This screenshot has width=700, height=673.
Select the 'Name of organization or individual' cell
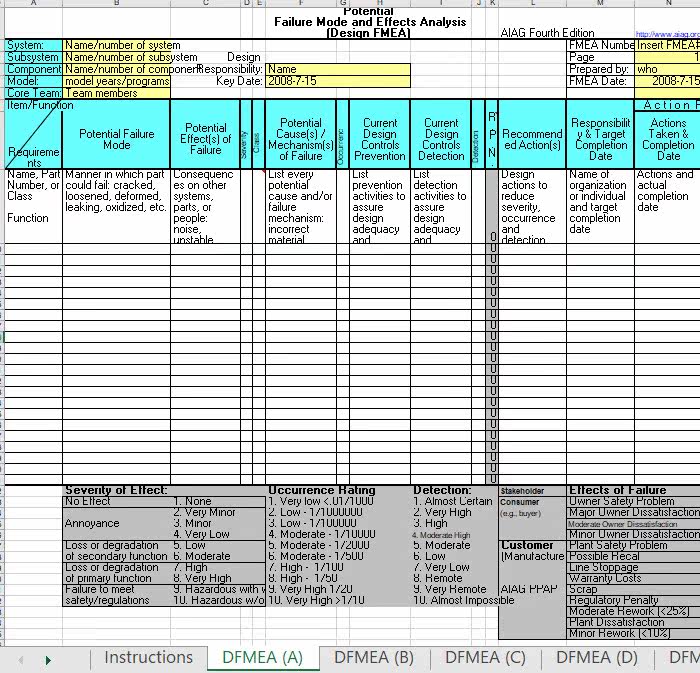[600, 206]
